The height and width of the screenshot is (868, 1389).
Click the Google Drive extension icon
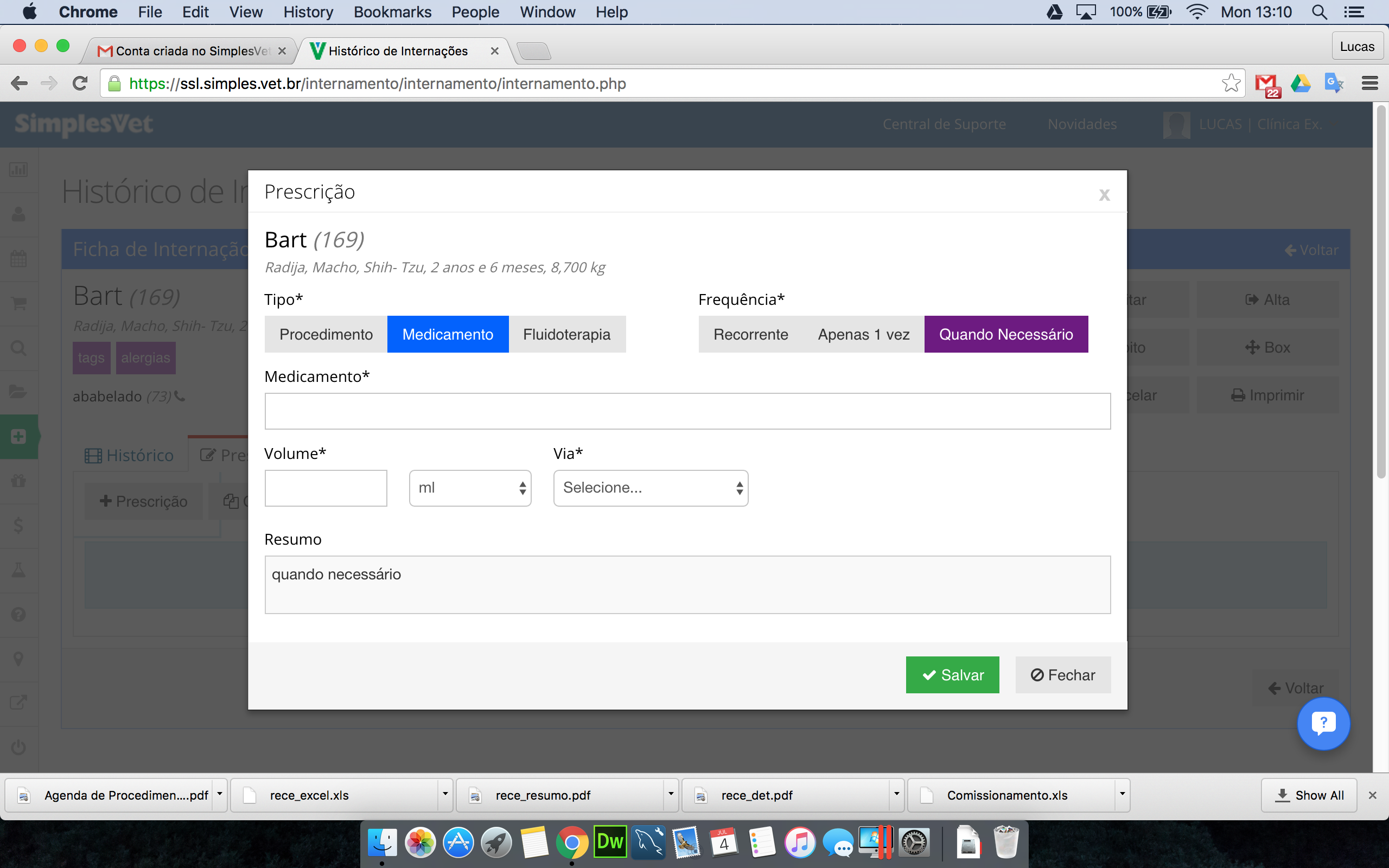pos(1301,84)
